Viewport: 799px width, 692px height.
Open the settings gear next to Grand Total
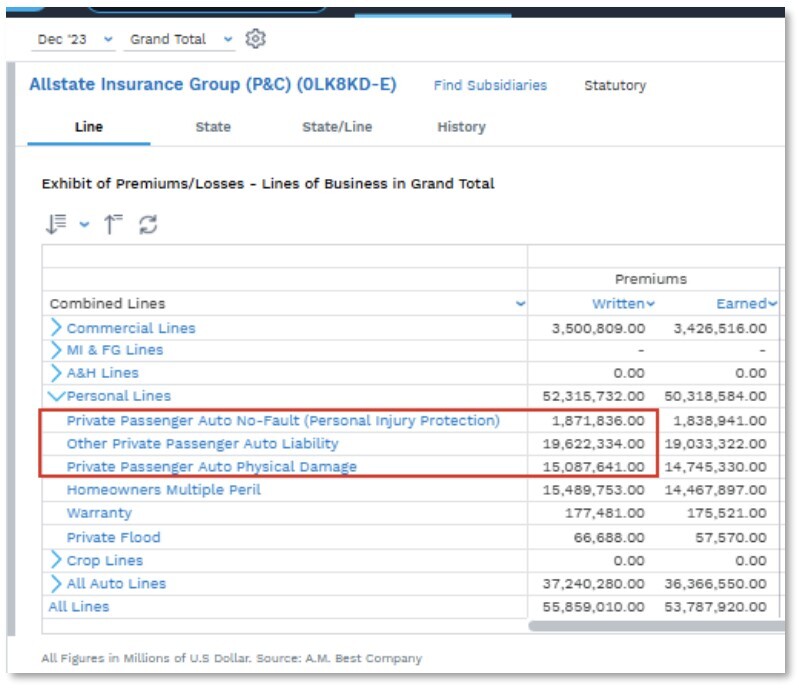pos(256,39)
